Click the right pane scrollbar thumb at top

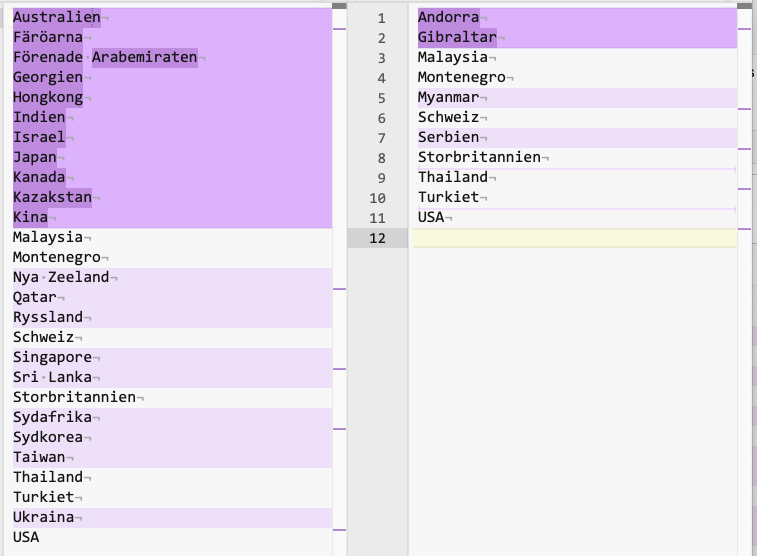click(744, 6)
